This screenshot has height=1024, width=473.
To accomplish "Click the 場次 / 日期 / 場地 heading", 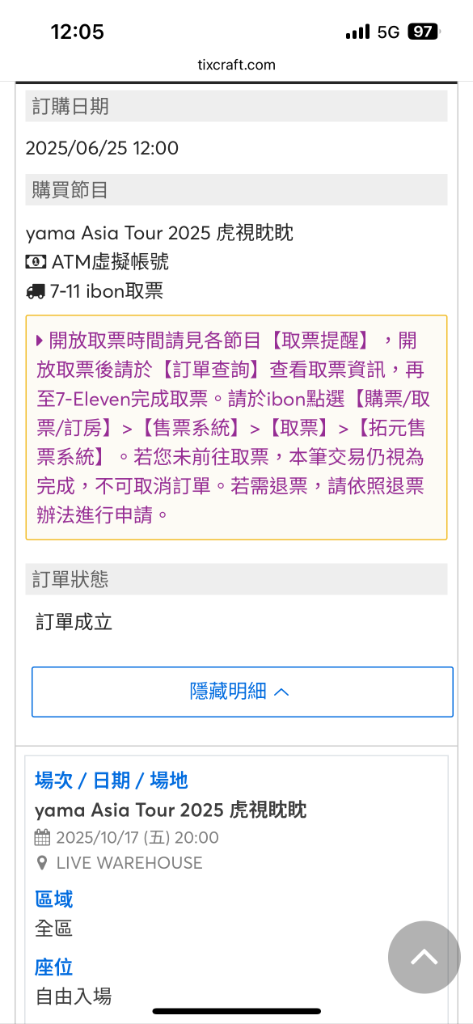I will coord(111,780).
